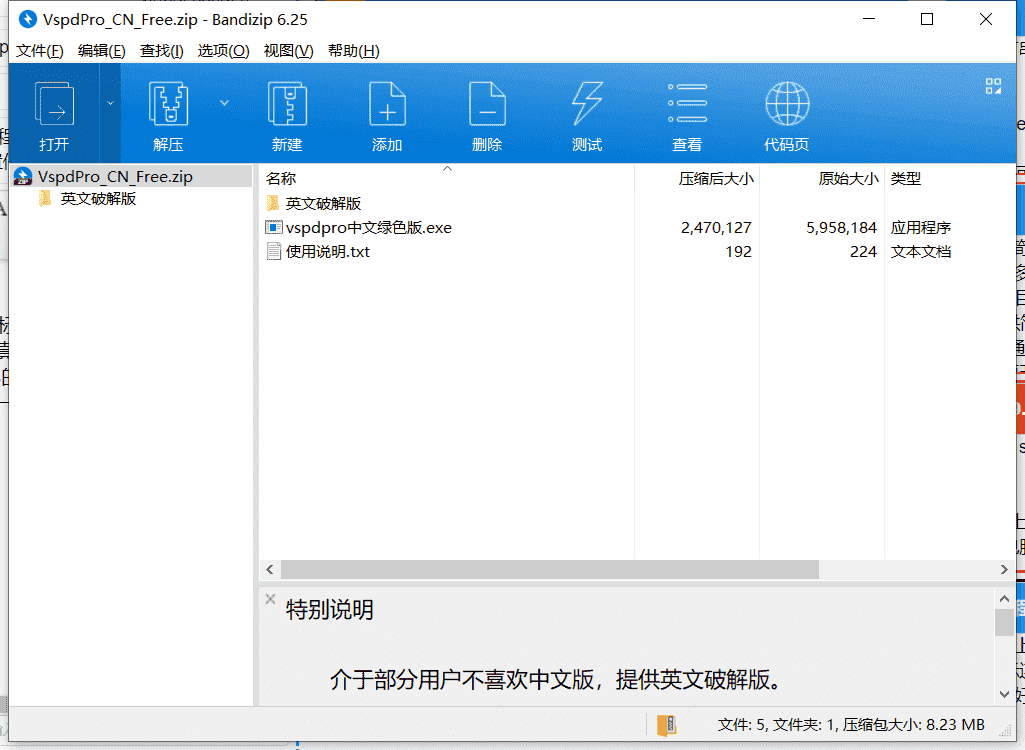Maximize the Bandizip window
Image resolution: width=1025 pixels, height=750 pixels.
(927, 20)
